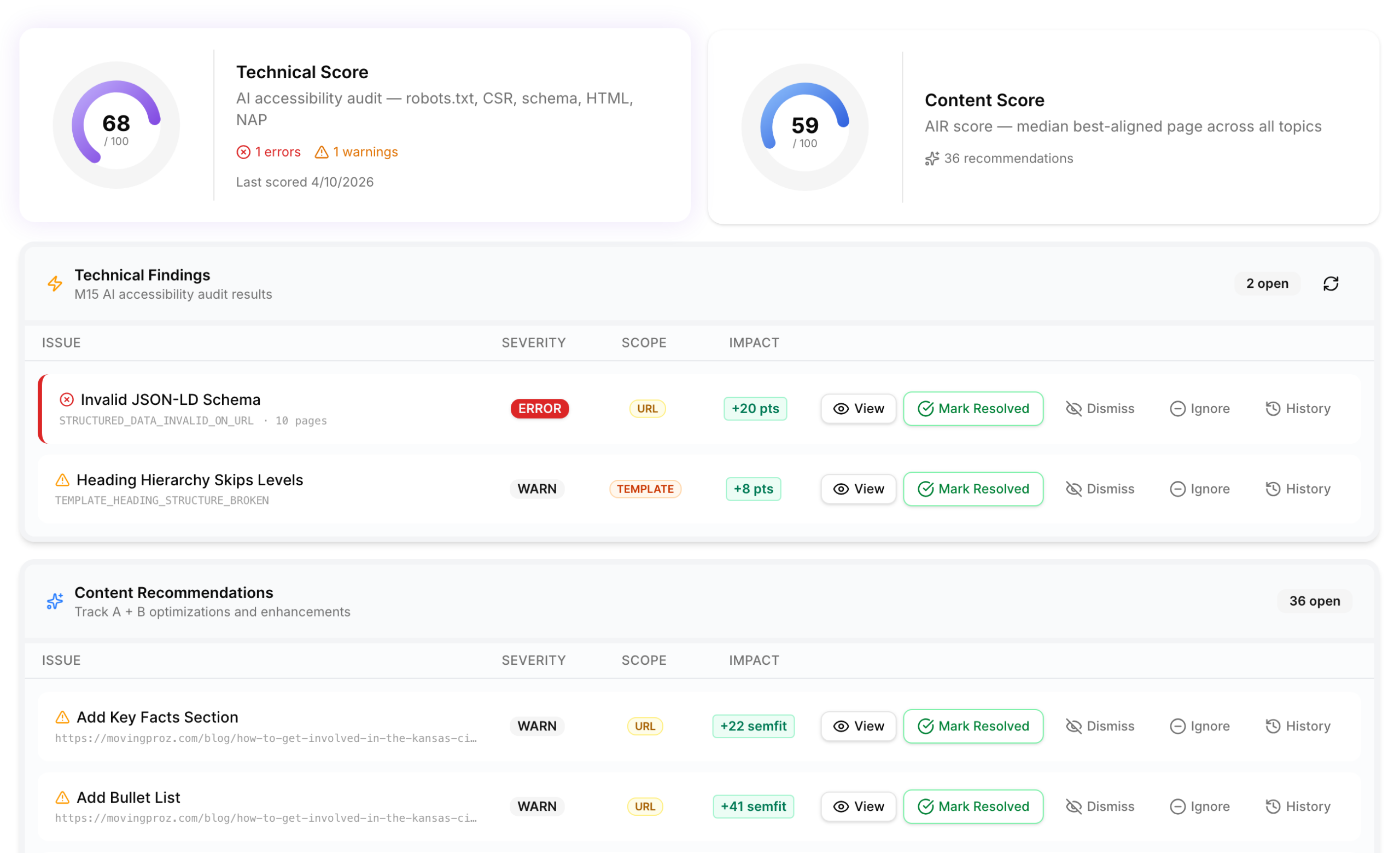The height and width of the screenshot is (853, 1400).
Task: Ignore the Add Key Facts Section recommendation
Action: coord(1200,726)
